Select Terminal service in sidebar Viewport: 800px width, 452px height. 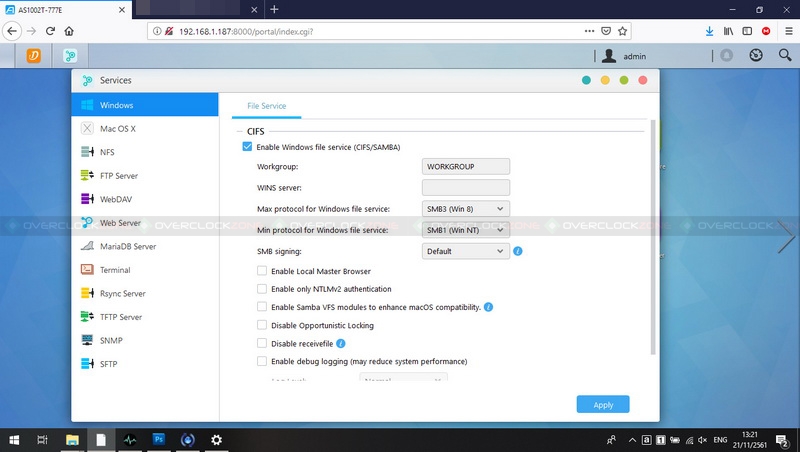click(115, 270)
